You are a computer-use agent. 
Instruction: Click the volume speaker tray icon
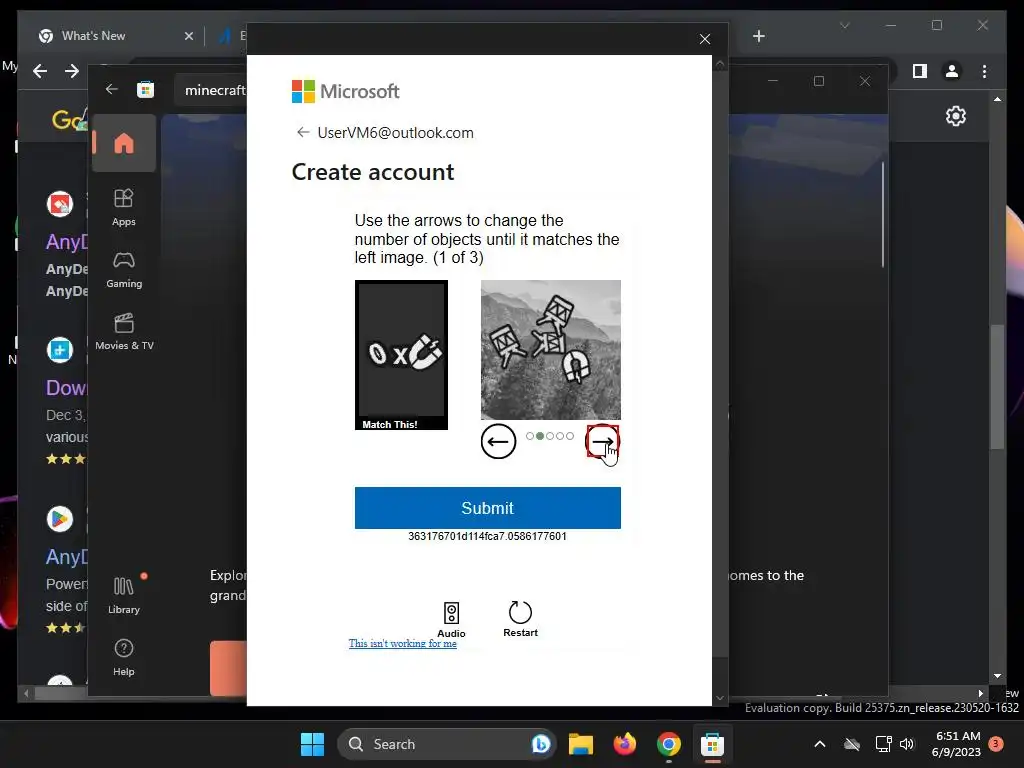tap(906, 744)
